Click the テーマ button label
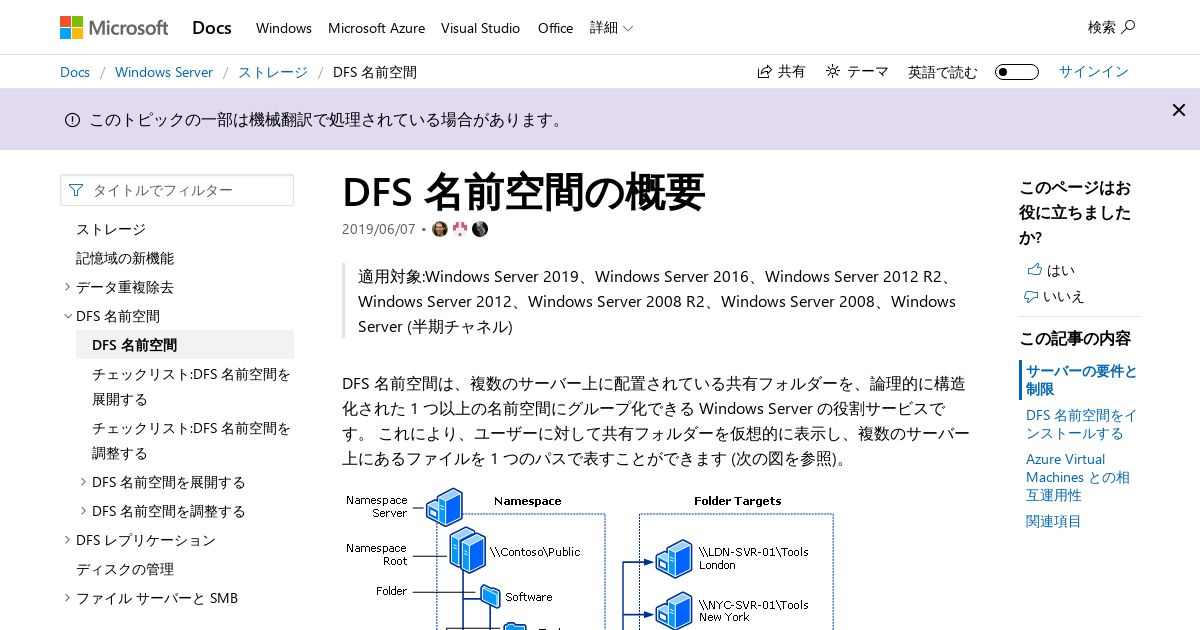The width and height of the screenshot is (1200, 630). tap(868, 72)
